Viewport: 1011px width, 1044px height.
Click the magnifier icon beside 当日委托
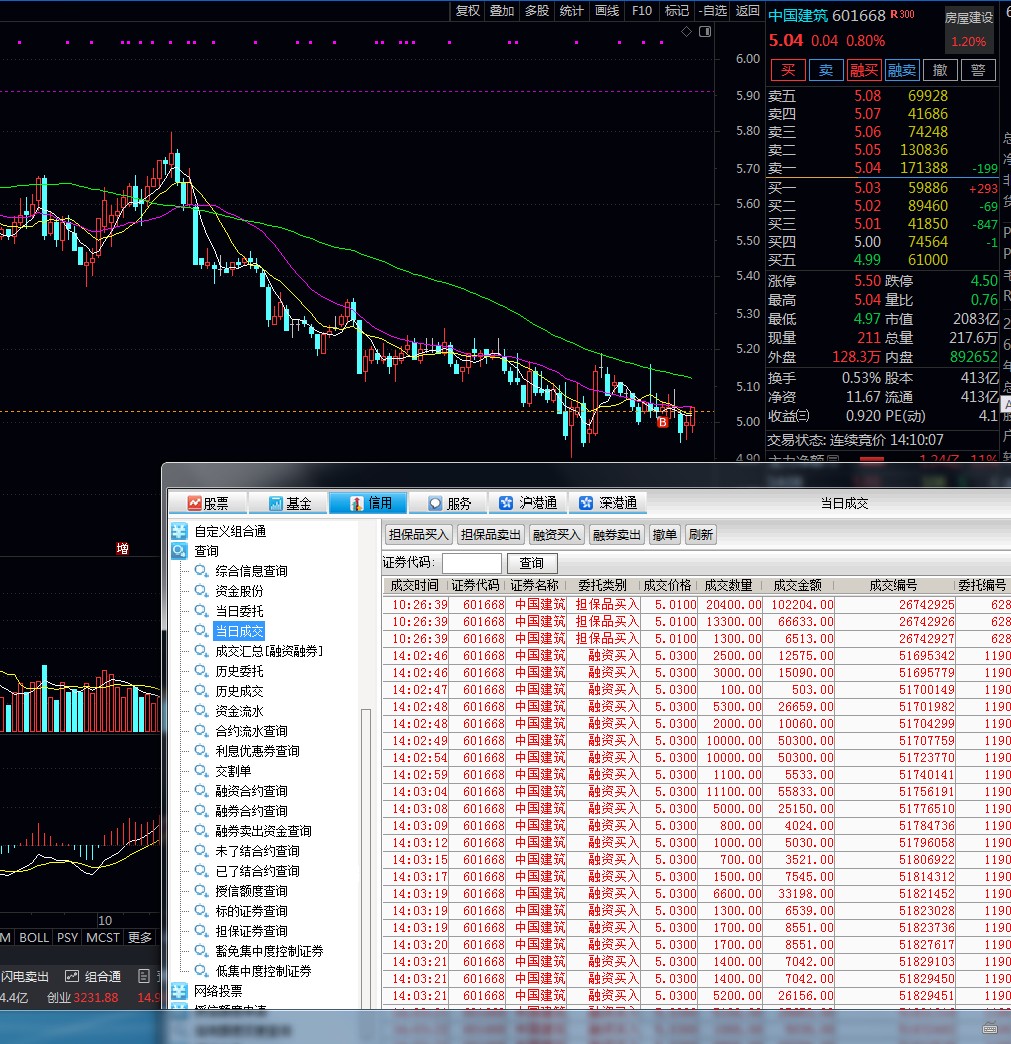(x=201, y=611)
